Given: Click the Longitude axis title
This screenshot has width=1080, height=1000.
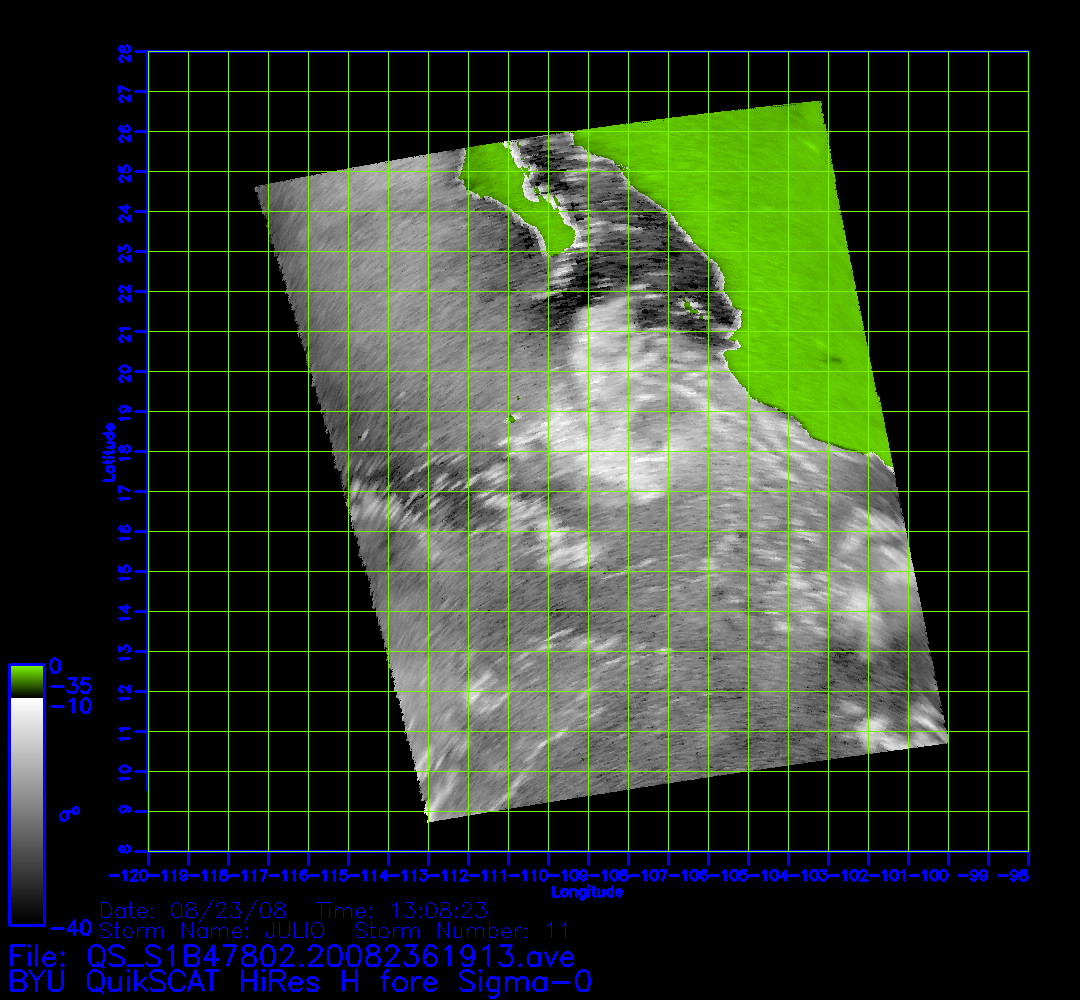Looking at the screenshot, I should coord(587,891).
